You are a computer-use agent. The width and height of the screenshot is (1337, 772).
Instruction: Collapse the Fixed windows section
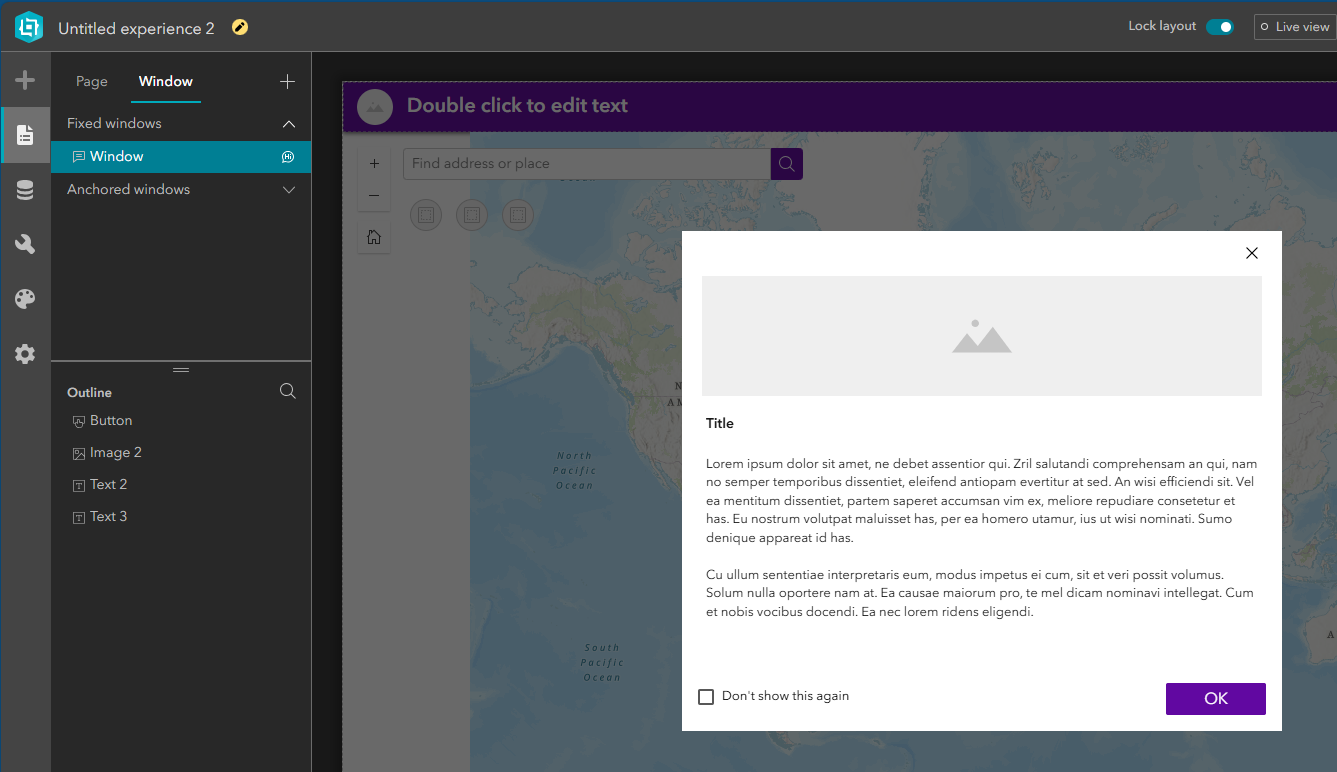pyautogui.click(x=288, y=122)
